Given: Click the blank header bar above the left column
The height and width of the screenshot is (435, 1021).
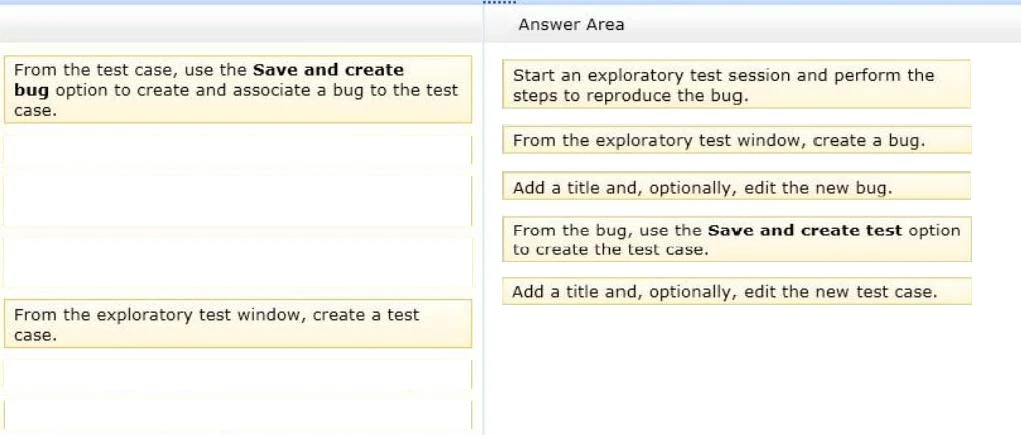Looking at the screenshot, I should [240, 24].
